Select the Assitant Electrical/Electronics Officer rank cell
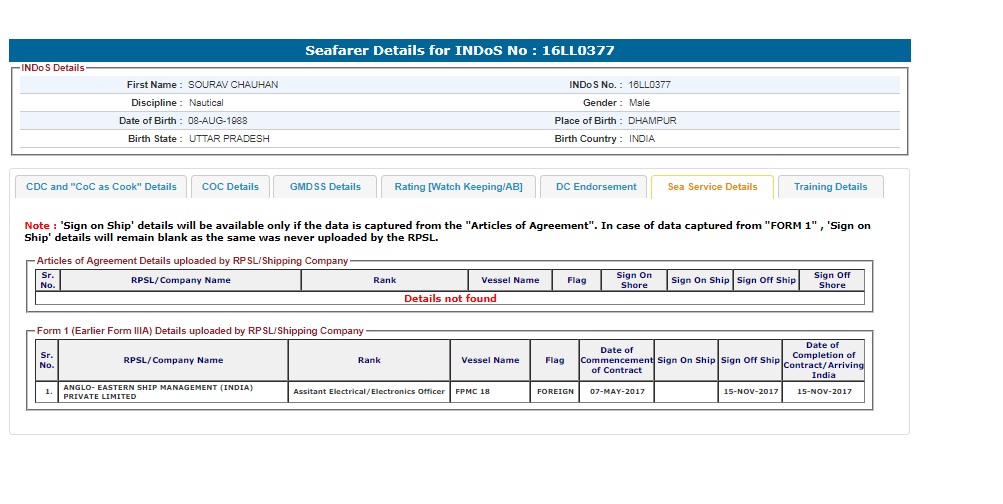Screen dimensions: 1003x504 click(369, 392)
